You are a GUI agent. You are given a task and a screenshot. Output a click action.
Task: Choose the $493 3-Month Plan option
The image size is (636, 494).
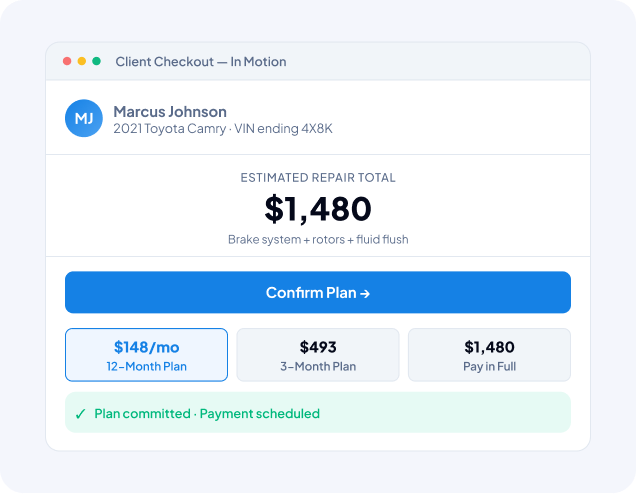[318, 355]
